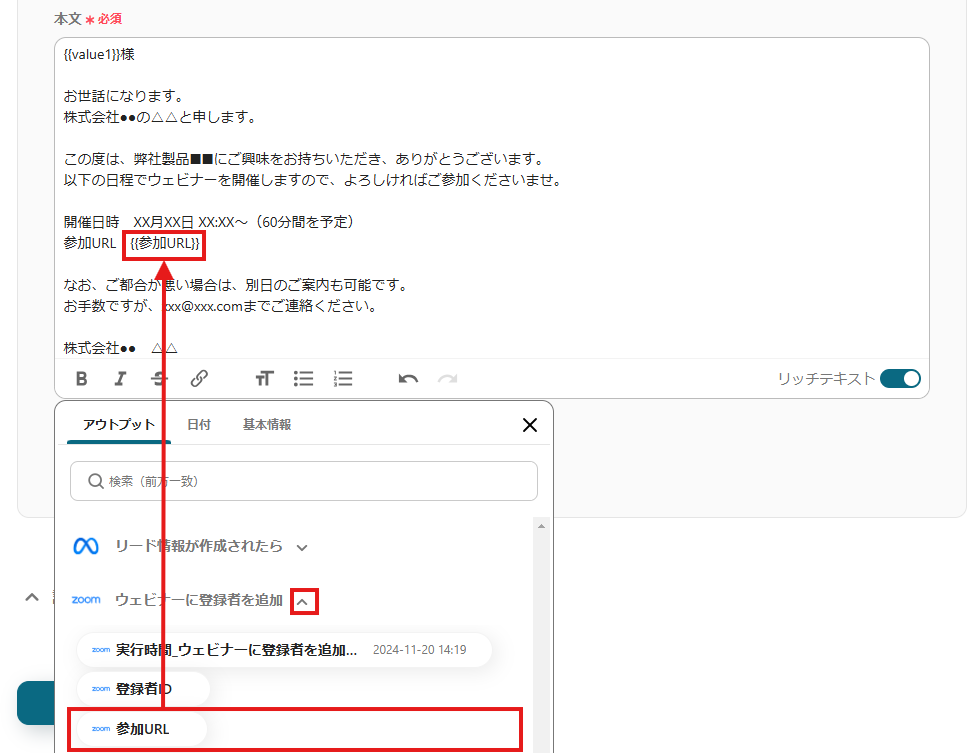The height and width of the screenshot is (753, 967).
Task: Insert a bulleted list
Action: (x=303, y=379)
